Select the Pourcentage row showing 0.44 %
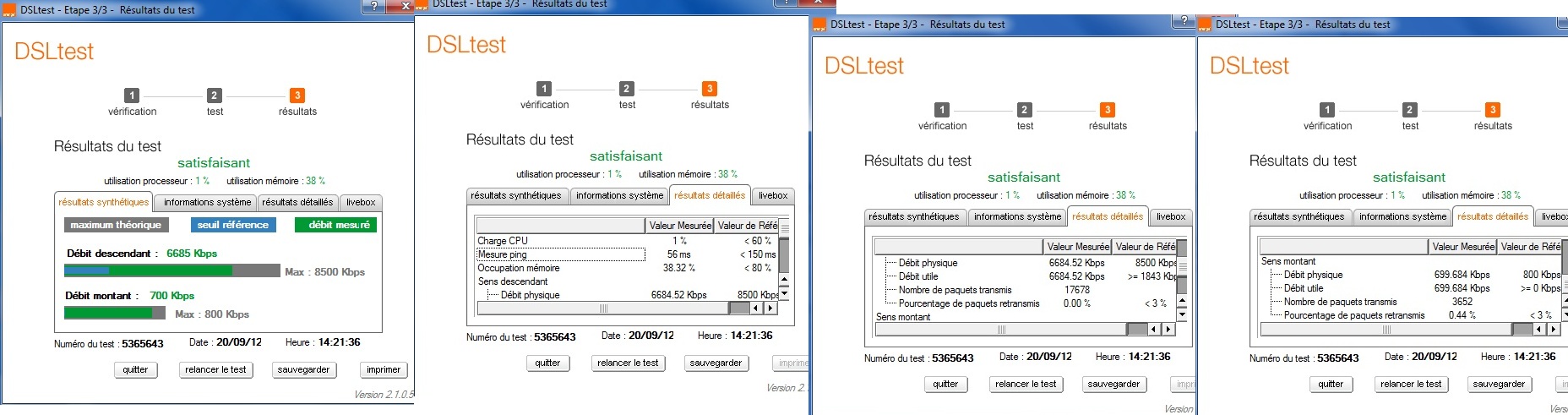Viewport: 1568px width, 415px height. (1353, 315)
